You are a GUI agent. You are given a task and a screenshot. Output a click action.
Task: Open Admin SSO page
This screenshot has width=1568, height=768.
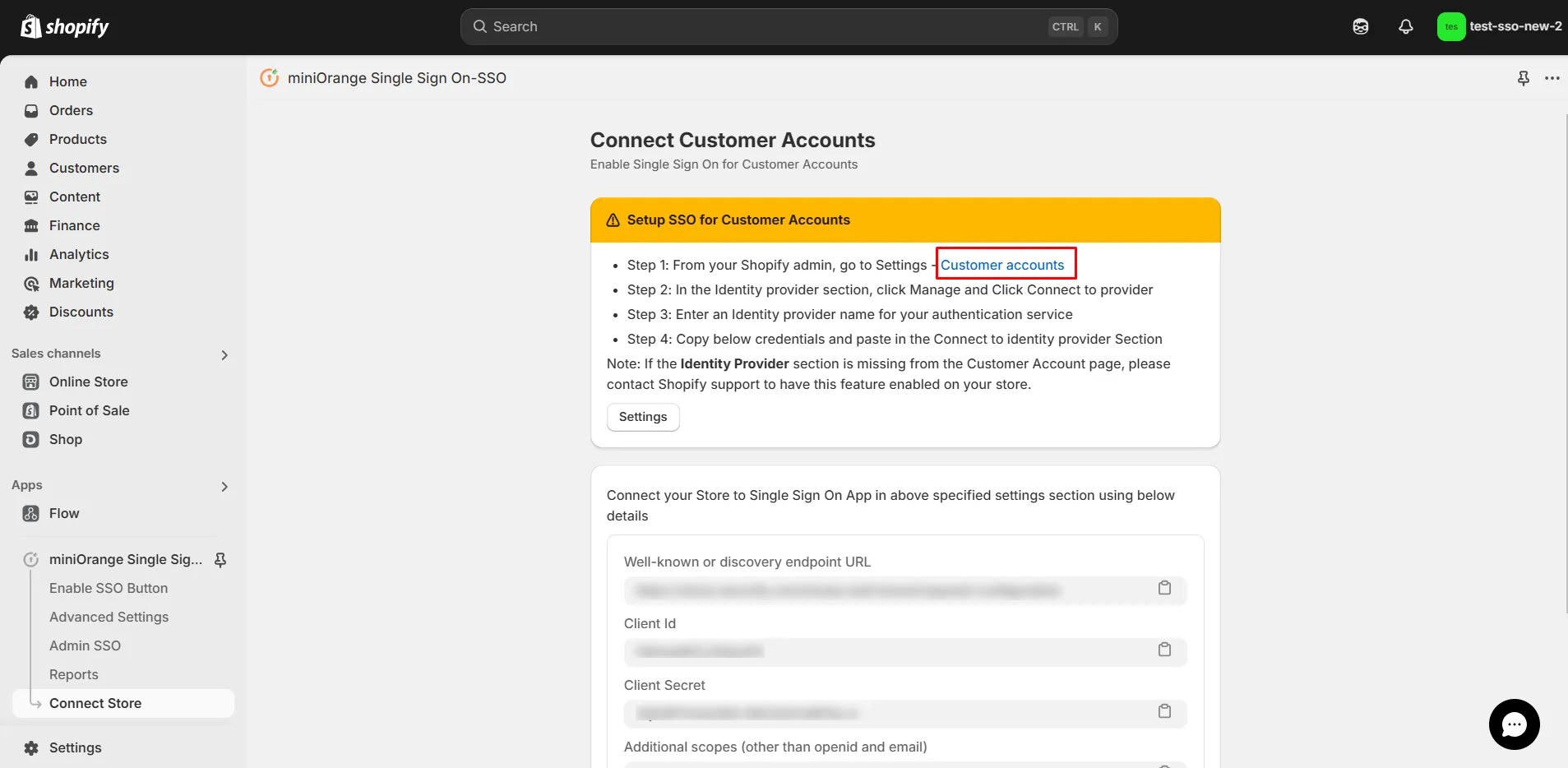click(85, 645)
